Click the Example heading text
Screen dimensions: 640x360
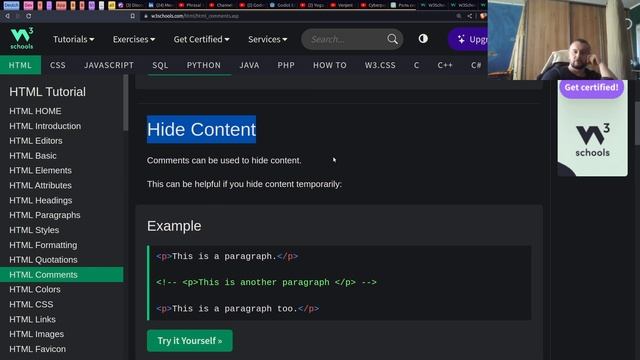tap(174, 226)
